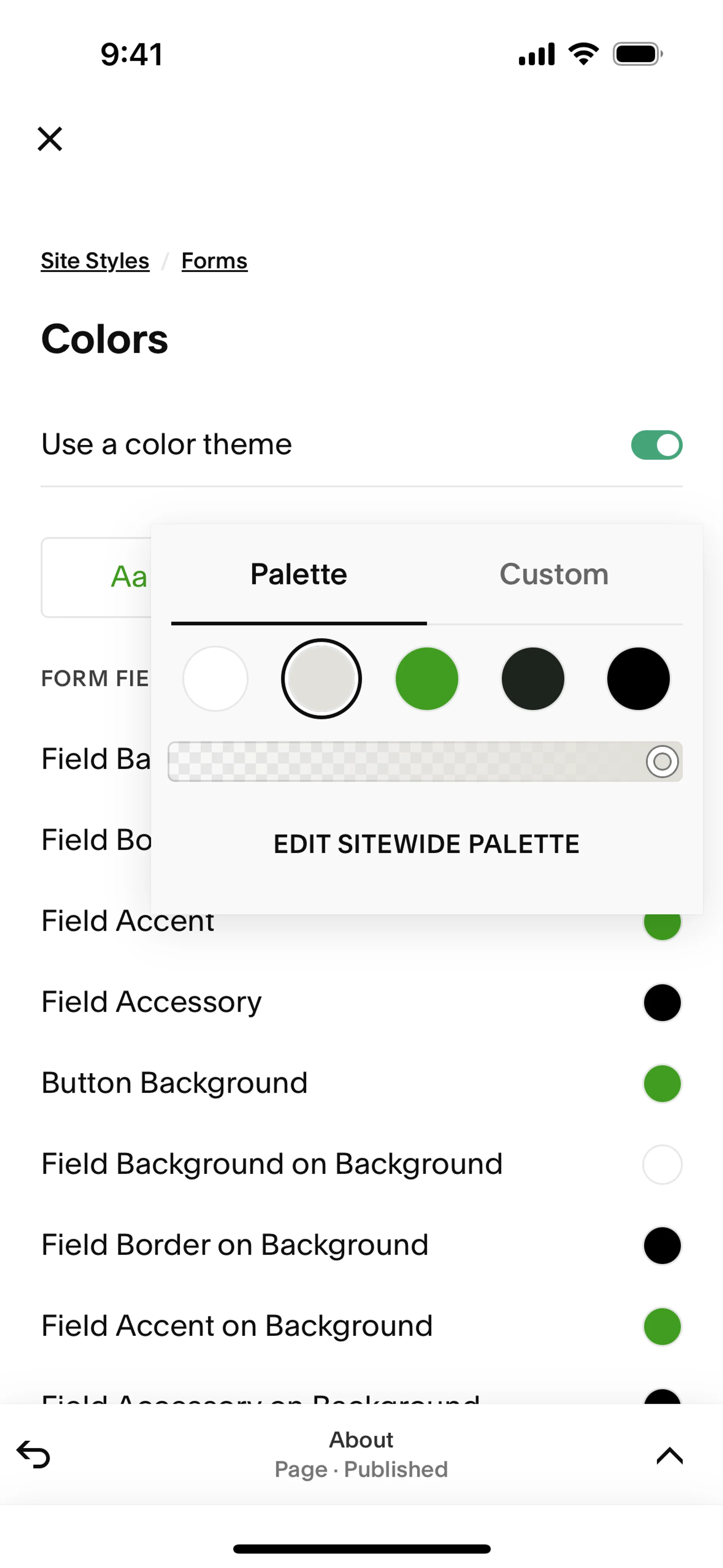Open Button Background color swatch
Image resolution: width=723 pixels, height=1568 pixels.
(662, 1084)
